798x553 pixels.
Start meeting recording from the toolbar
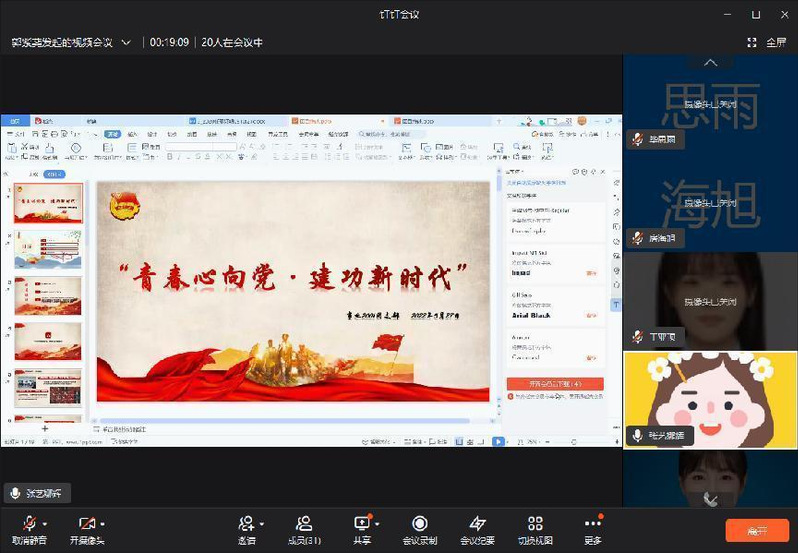point(420,525)
